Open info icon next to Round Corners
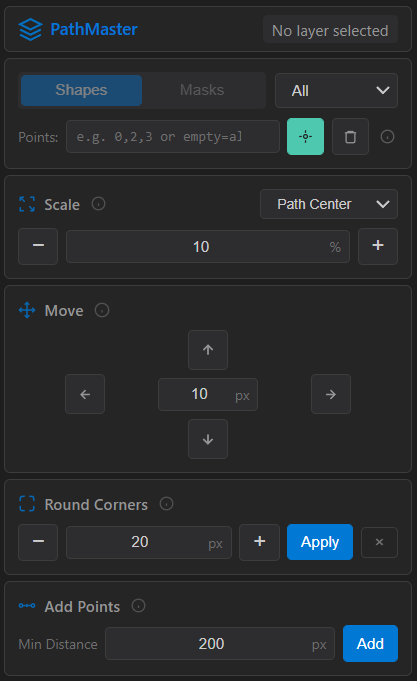 tap(166, 504)
